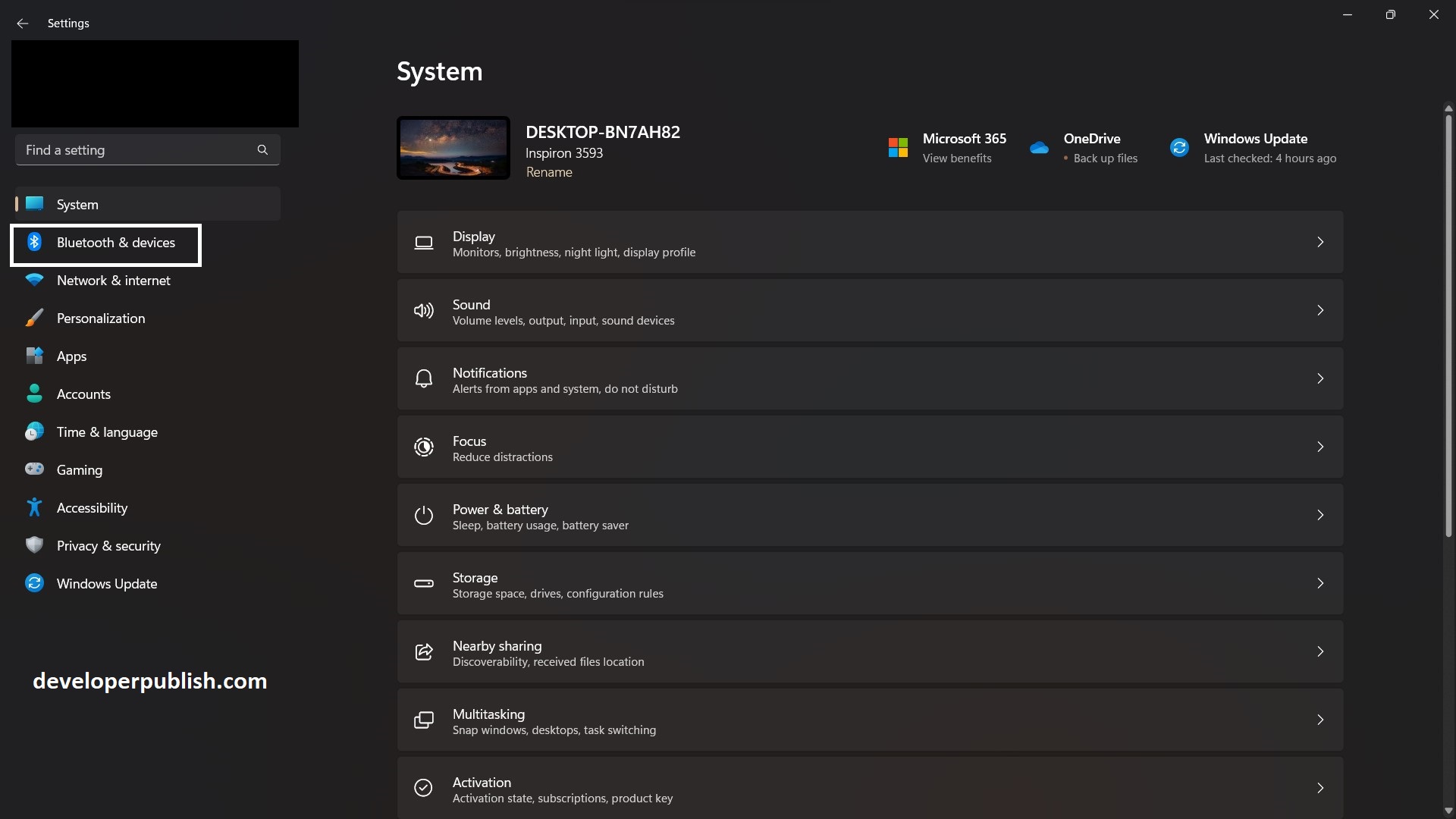
Task: Click the Windows Update icon in sidebar
Action: point(34,583)
